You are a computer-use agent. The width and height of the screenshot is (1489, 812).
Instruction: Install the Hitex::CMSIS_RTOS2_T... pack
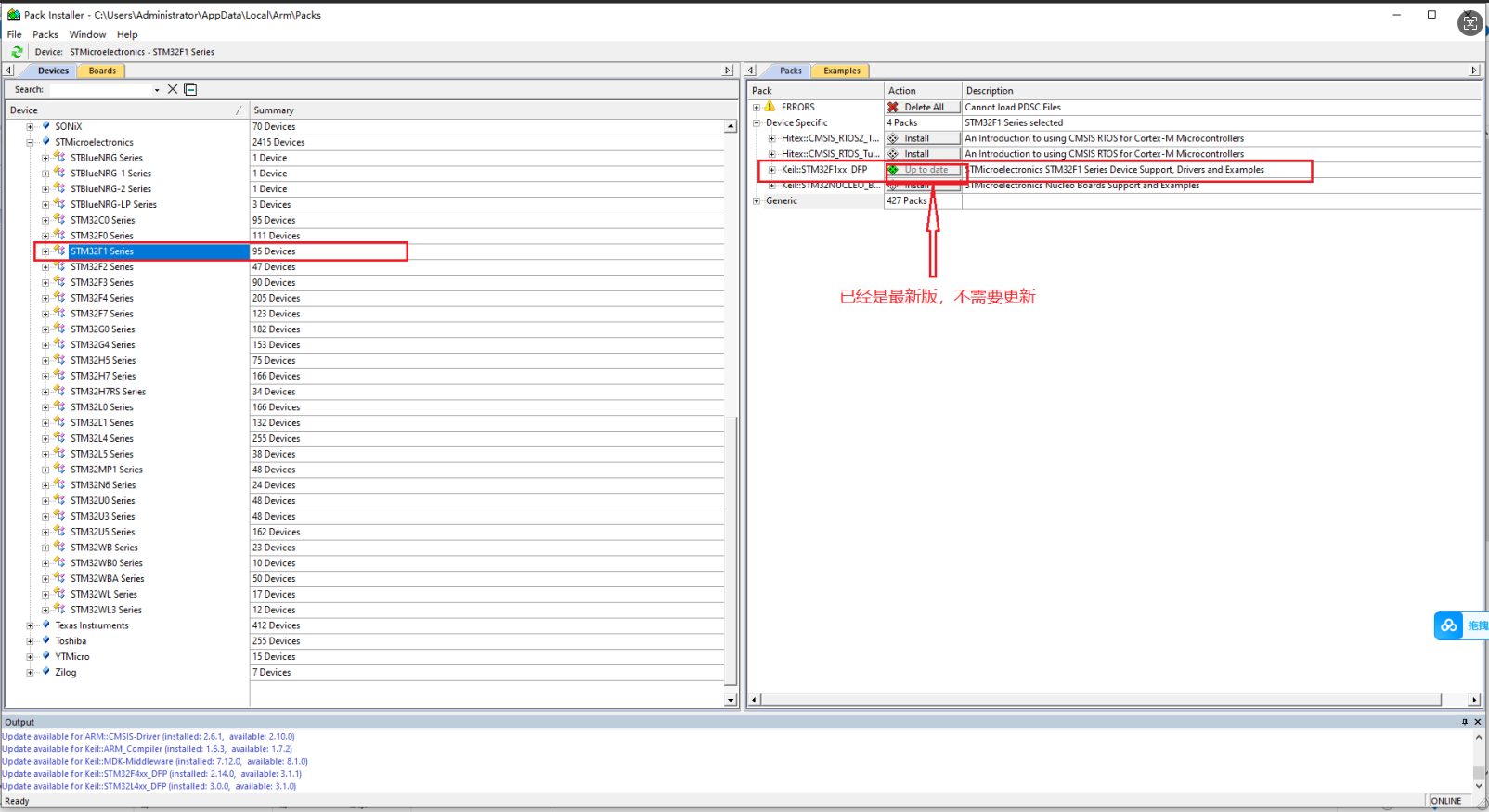[923, 138]
